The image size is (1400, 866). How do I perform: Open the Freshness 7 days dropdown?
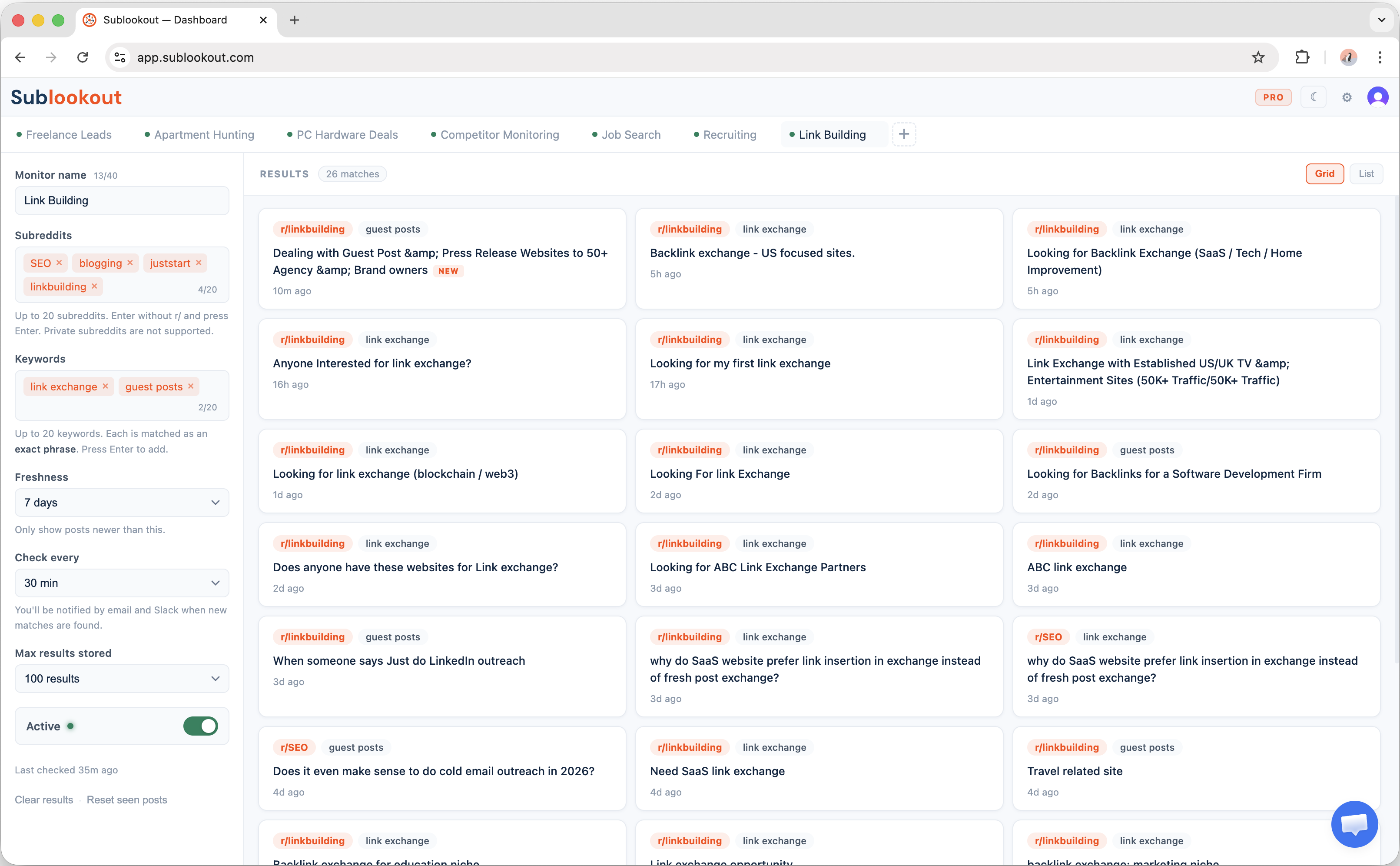point(122,502)
